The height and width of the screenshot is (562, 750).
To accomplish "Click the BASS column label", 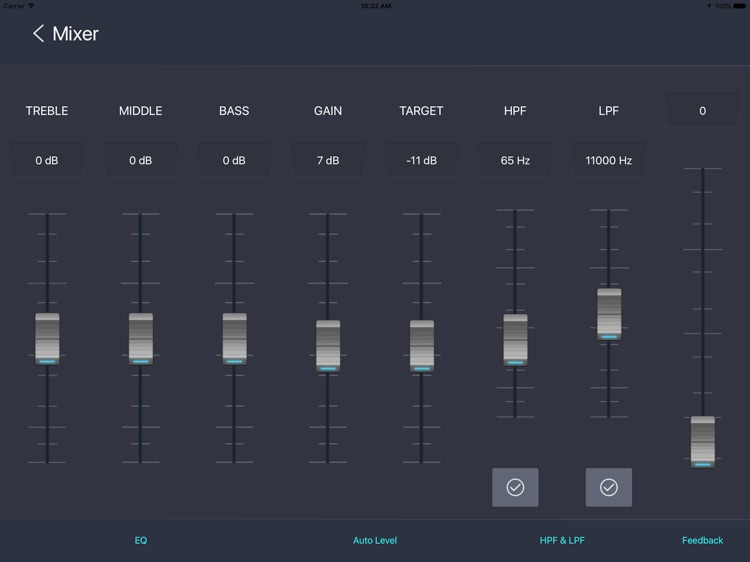I will click(x=234, y=111).
